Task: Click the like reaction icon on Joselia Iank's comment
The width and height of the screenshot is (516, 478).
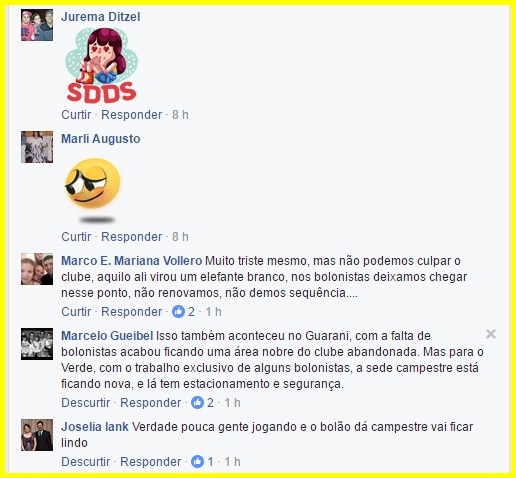Action: tap(197, 462)
